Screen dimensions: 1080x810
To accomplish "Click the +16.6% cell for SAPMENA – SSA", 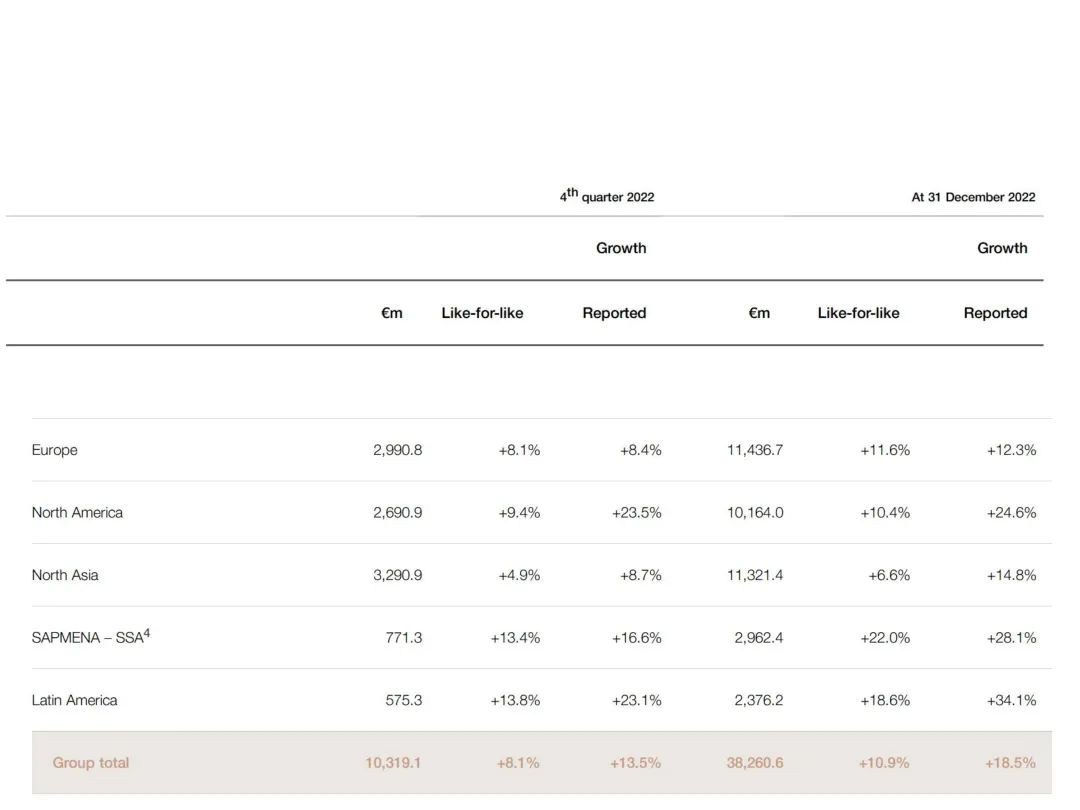I will [636, 638].
